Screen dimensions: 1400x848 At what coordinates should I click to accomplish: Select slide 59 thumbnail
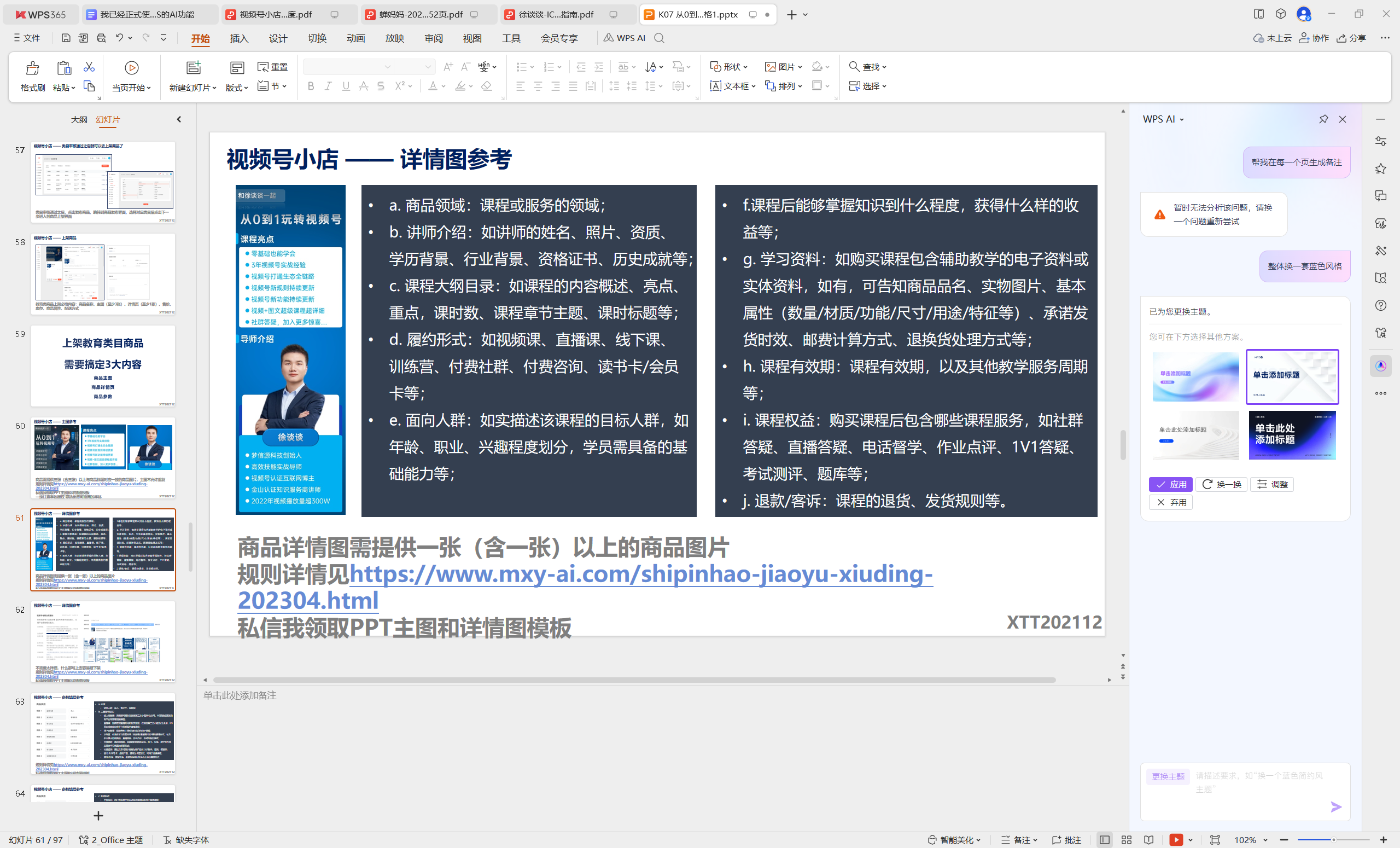pos(103,365)
